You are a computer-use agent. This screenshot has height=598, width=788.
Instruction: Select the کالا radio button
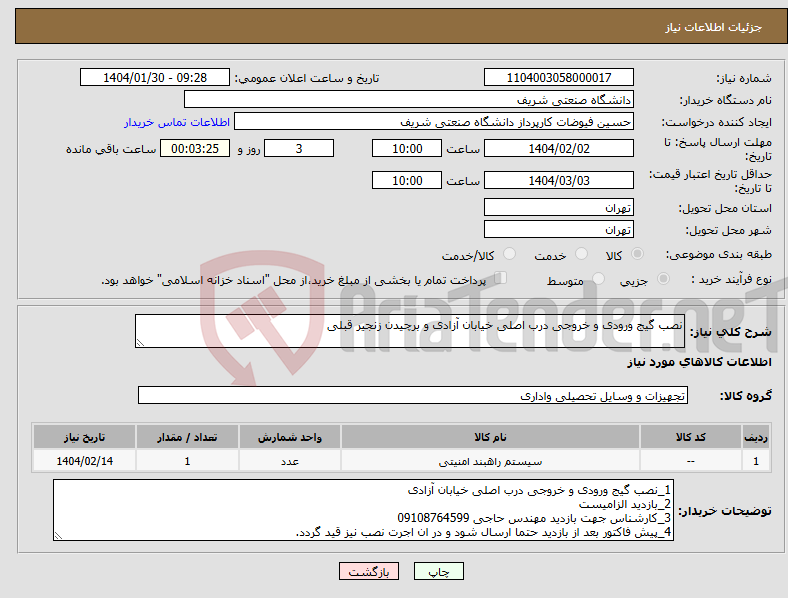point(637,254)
